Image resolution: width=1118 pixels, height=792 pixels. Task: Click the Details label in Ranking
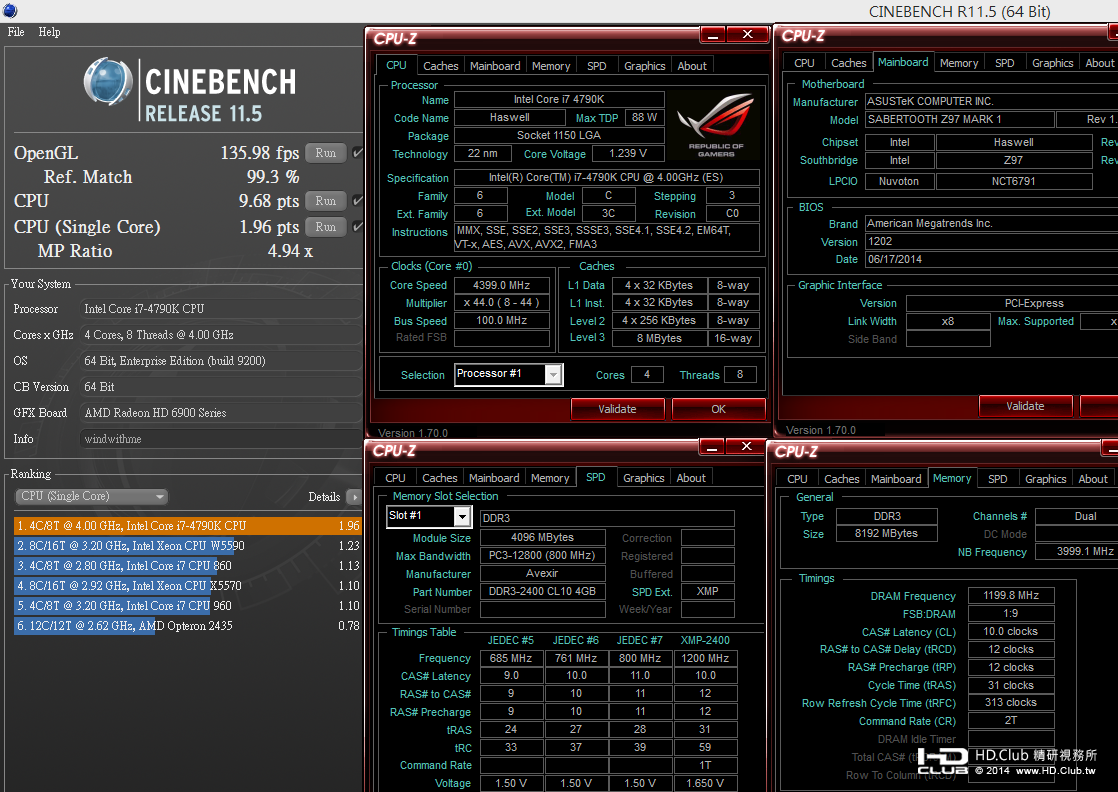(324, 497)
